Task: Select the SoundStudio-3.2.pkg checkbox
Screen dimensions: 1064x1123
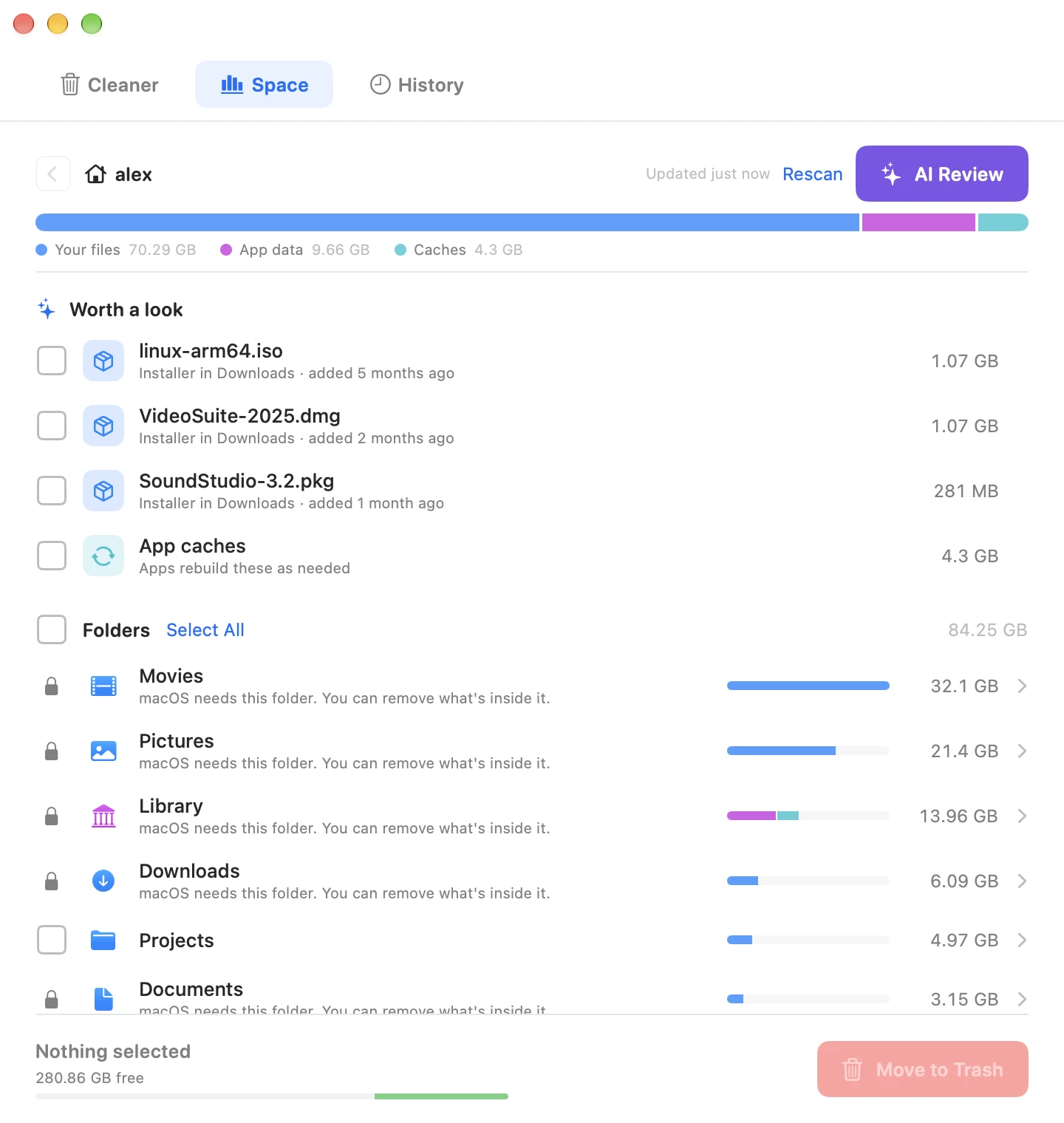Action: 52,491
